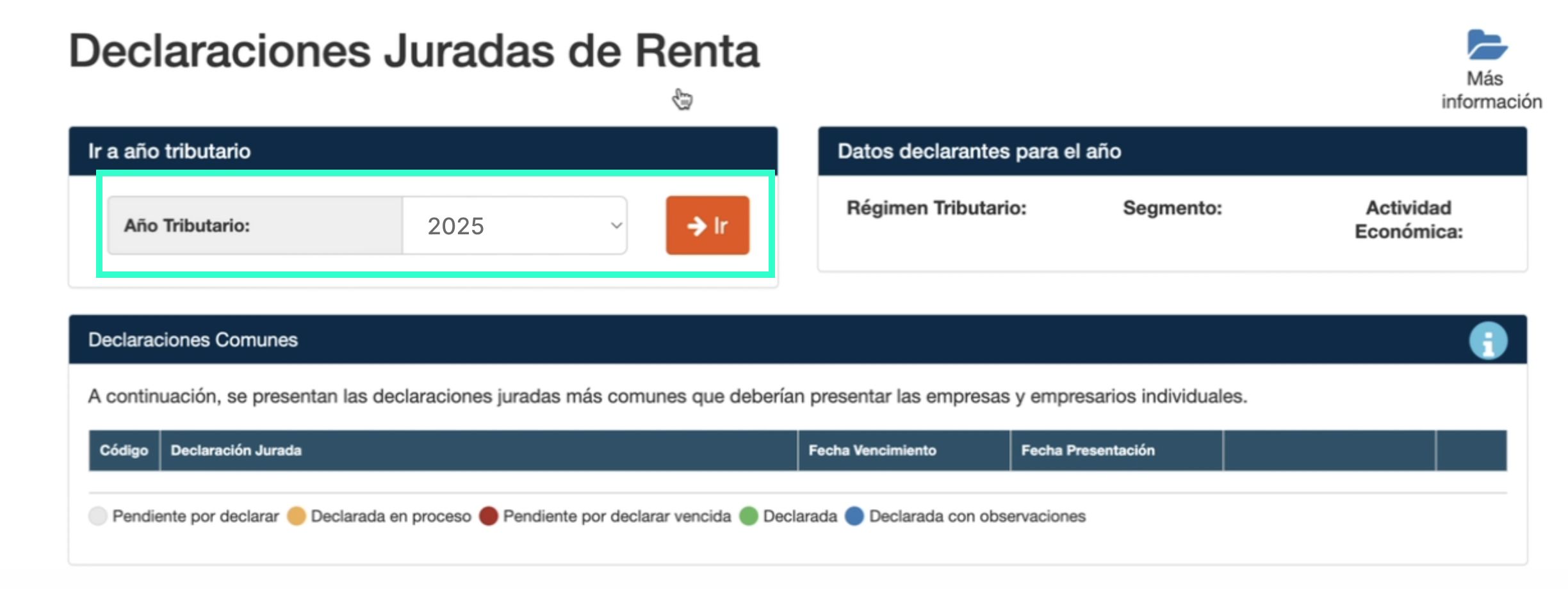
Task: Select the blue Declarada con observaciones dot
Action: pos(854,516)
